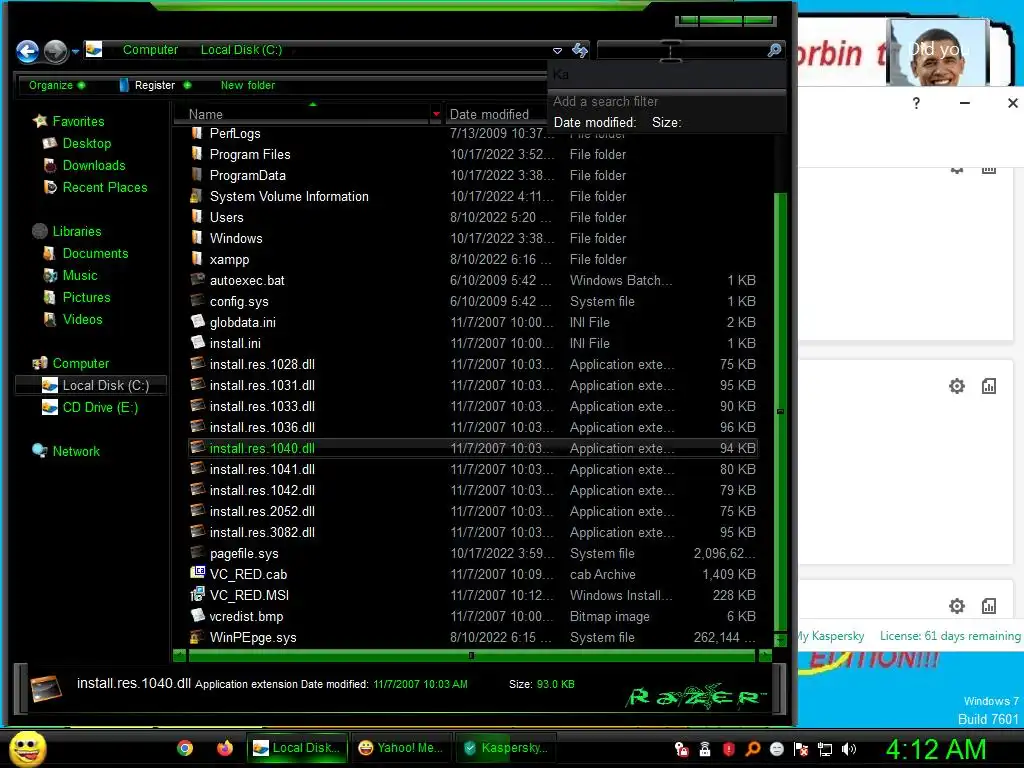Select Local Disk (C:) breadcrumb
1024x768 pixels.
click(x=241, y=50)
